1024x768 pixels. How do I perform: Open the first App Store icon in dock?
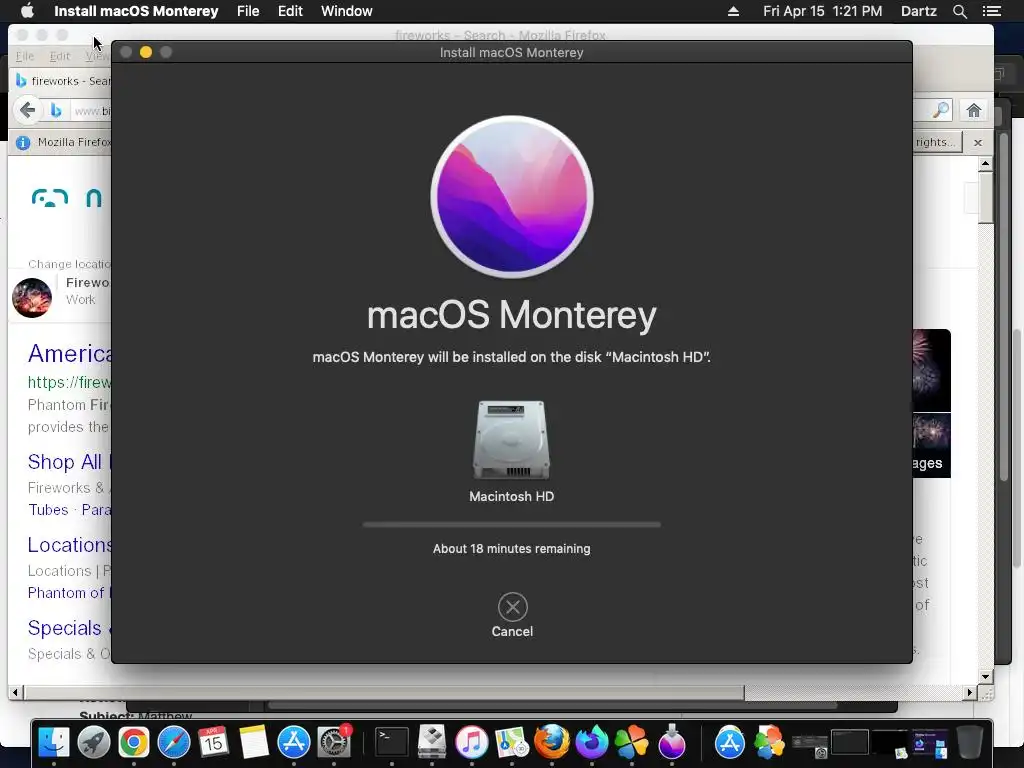click(294, 743)
